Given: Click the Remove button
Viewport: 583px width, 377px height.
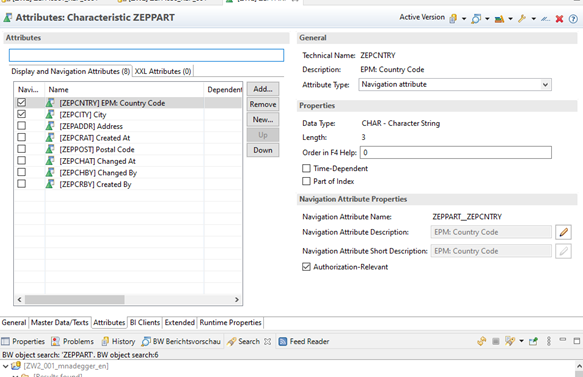Looking at the screenshot, I should [x=262, y=104].
